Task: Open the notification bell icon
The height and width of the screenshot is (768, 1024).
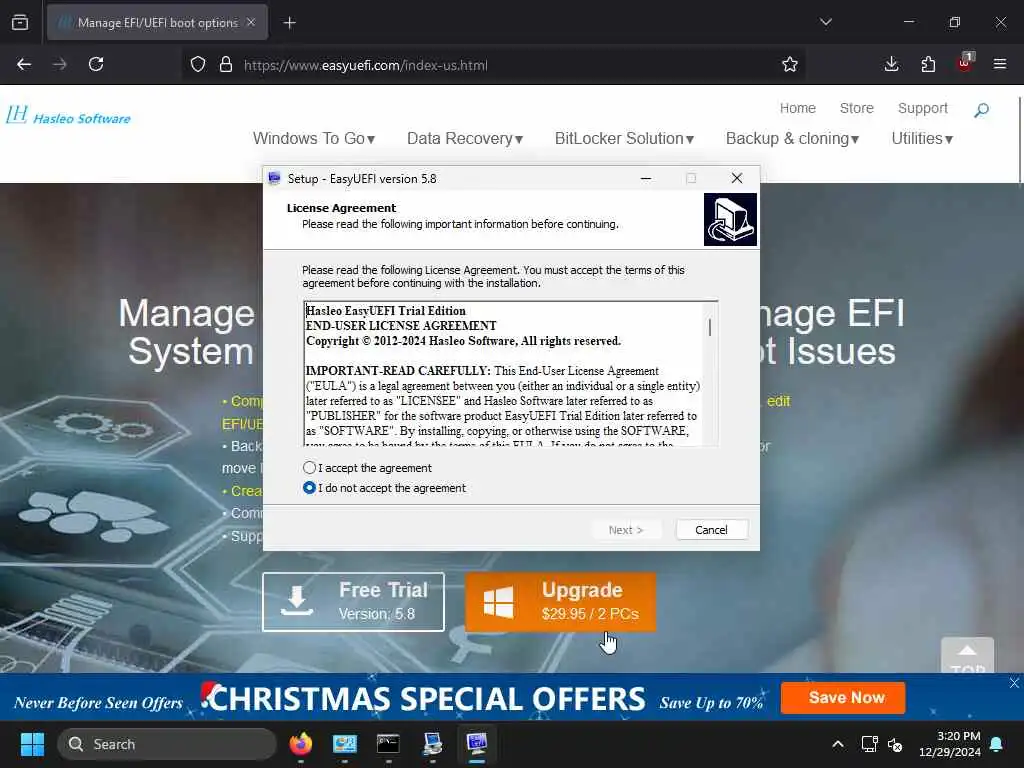Action: click(x=997, y=744)
